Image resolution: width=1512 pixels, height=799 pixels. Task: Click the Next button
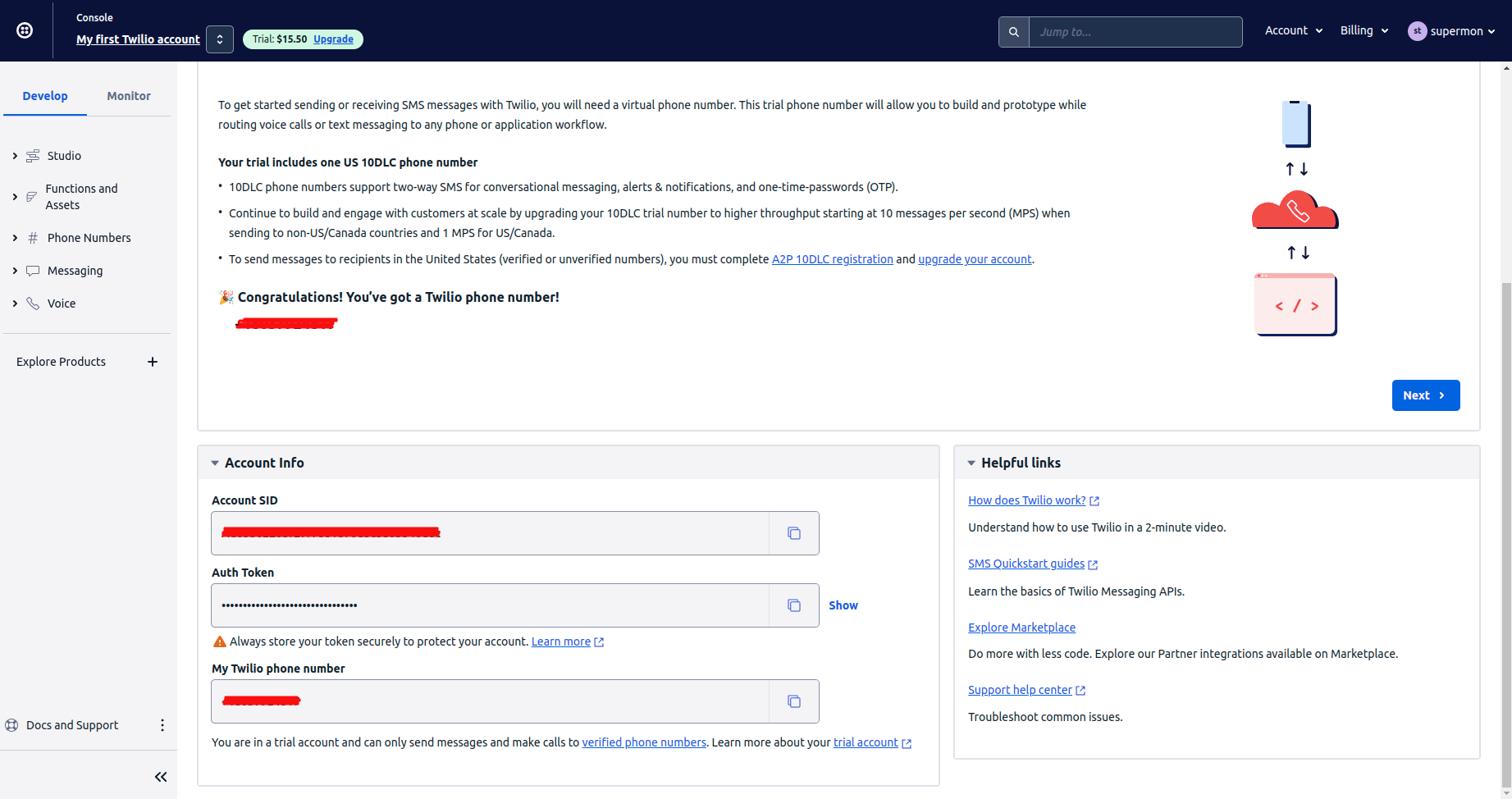tap(1426, 395)
